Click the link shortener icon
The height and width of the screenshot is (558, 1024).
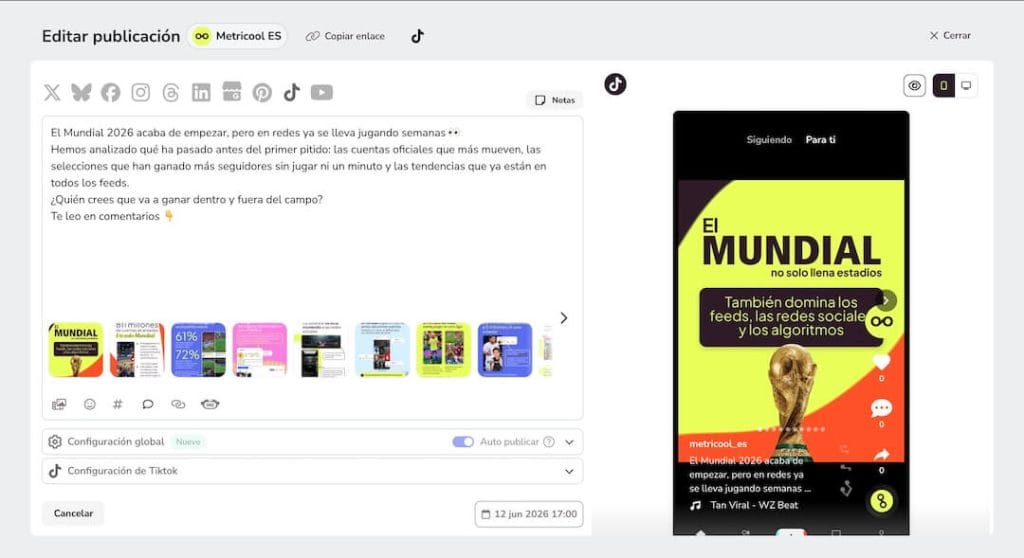click(x=178, y=404)
